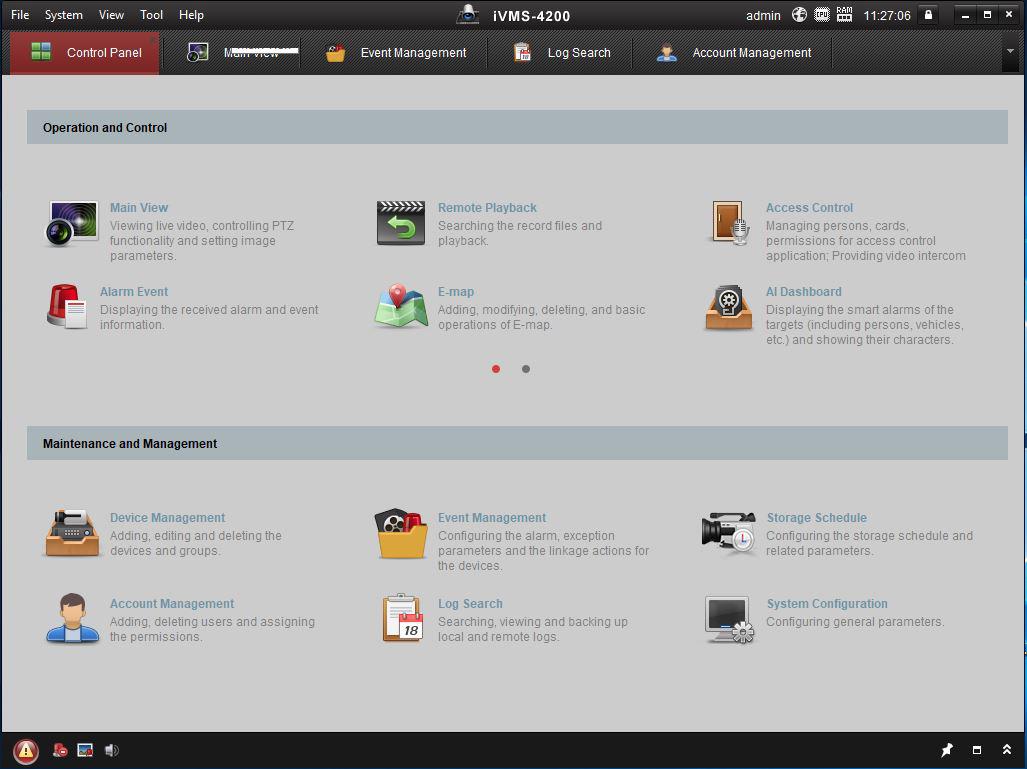The image size is (1027, 769).
Task: Open the Main View camera icon
Action: [x=72, y=223]
